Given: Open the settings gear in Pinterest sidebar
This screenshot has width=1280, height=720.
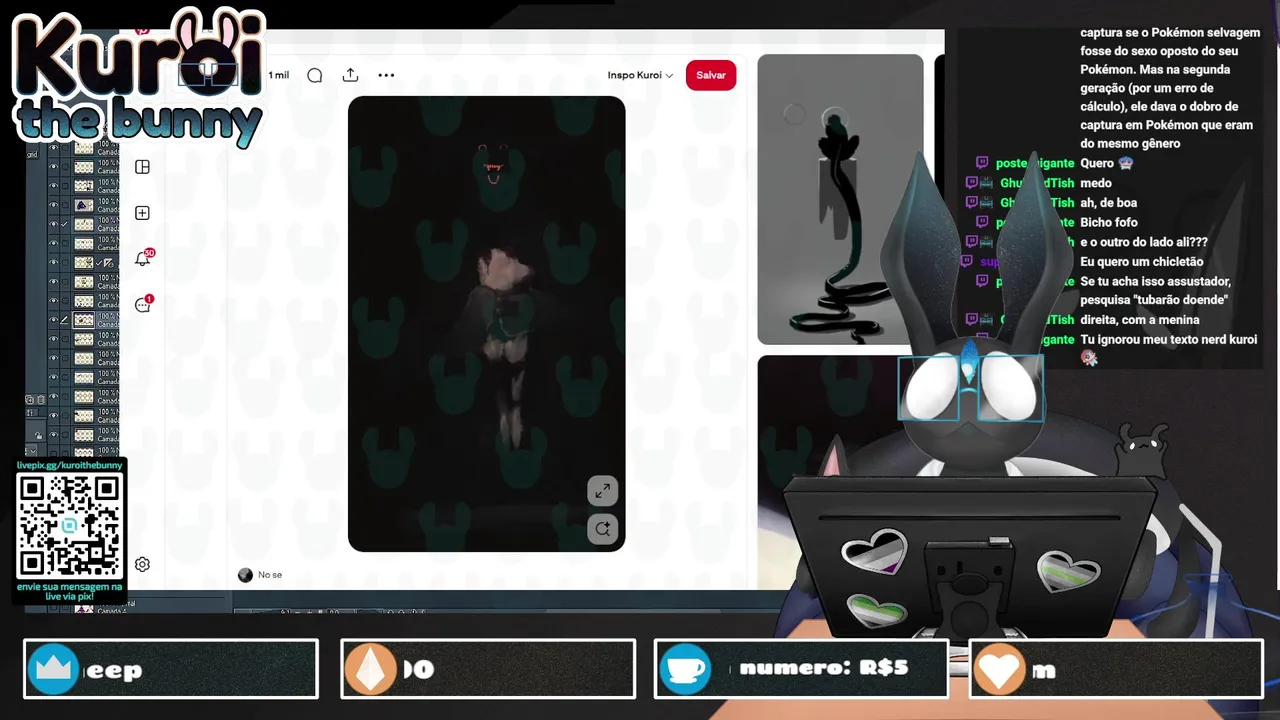Looking at the screenshot, I should pos(142,564).
